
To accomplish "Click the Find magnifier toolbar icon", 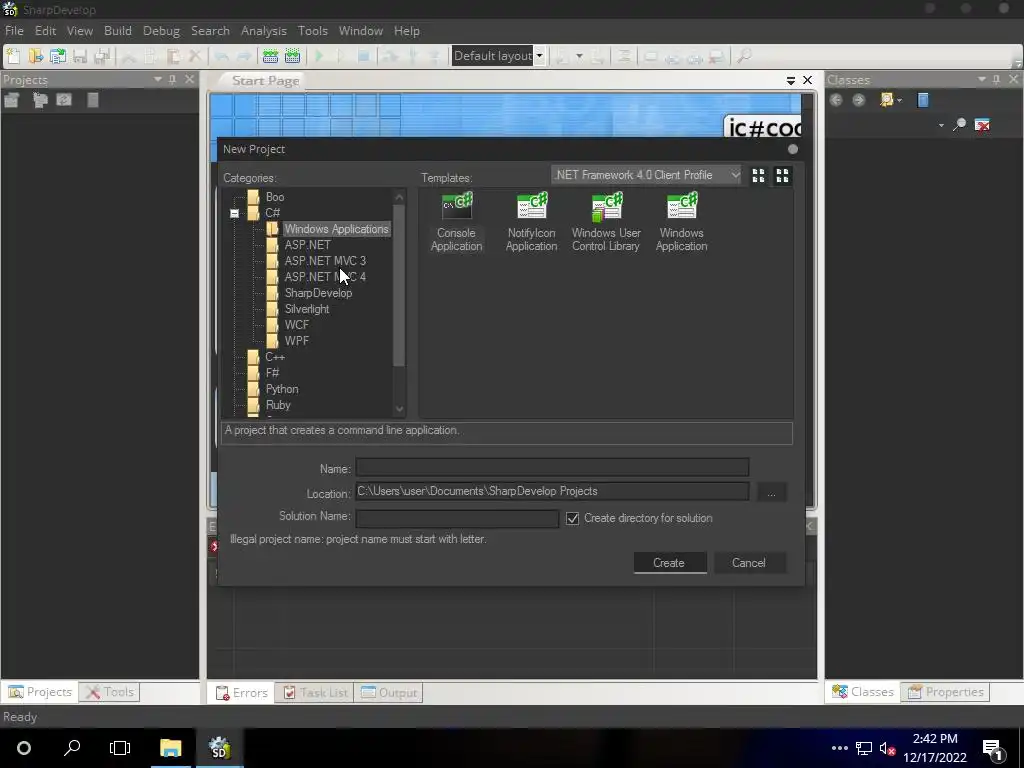I will tap(744, 56).
